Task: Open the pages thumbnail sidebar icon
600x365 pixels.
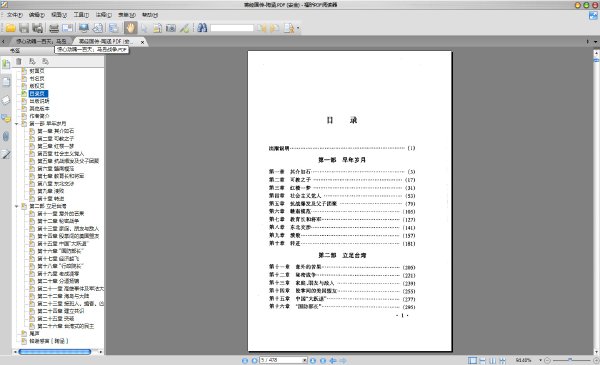Action: (6, 82)
